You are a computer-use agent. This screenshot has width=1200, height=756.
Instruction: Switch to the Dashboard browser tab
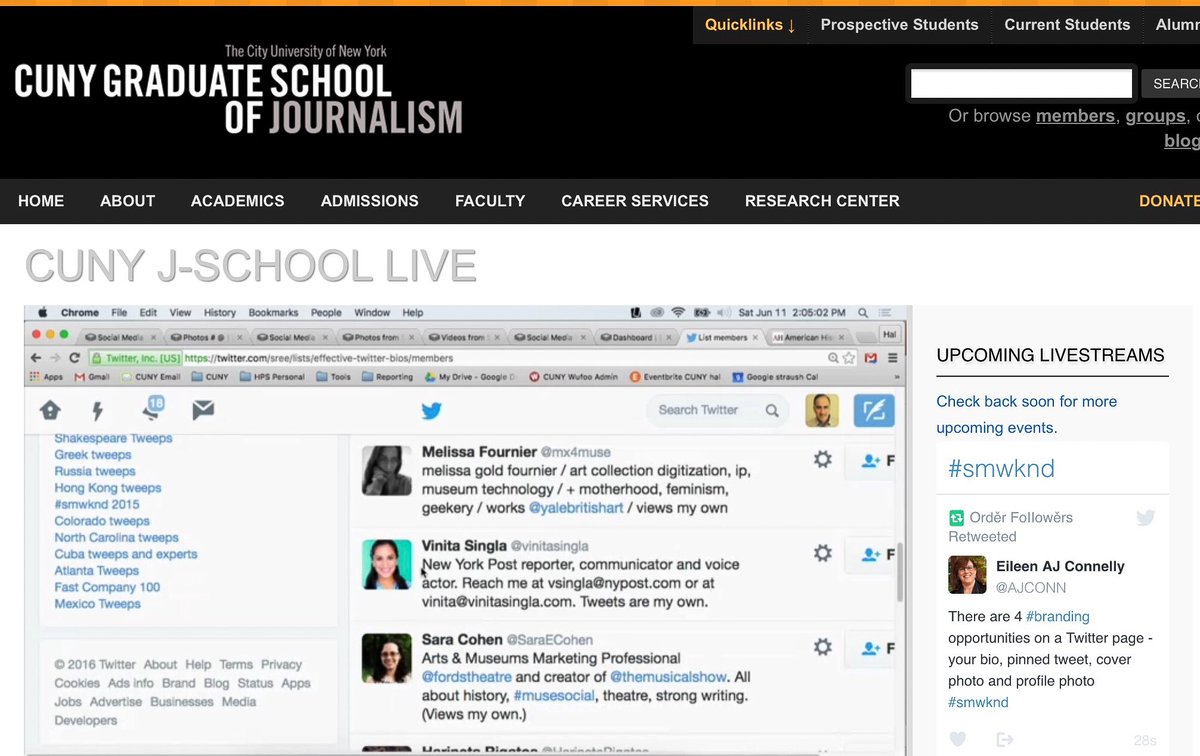pyautogui.click(x=636, y=337)
